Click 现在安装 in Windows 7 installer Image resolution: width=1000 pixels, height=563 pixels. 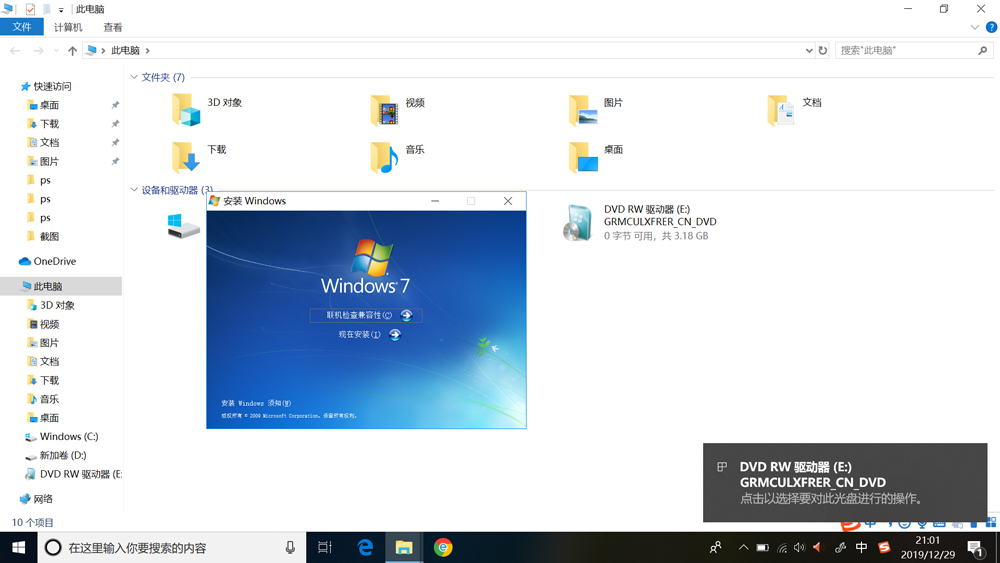369,335
